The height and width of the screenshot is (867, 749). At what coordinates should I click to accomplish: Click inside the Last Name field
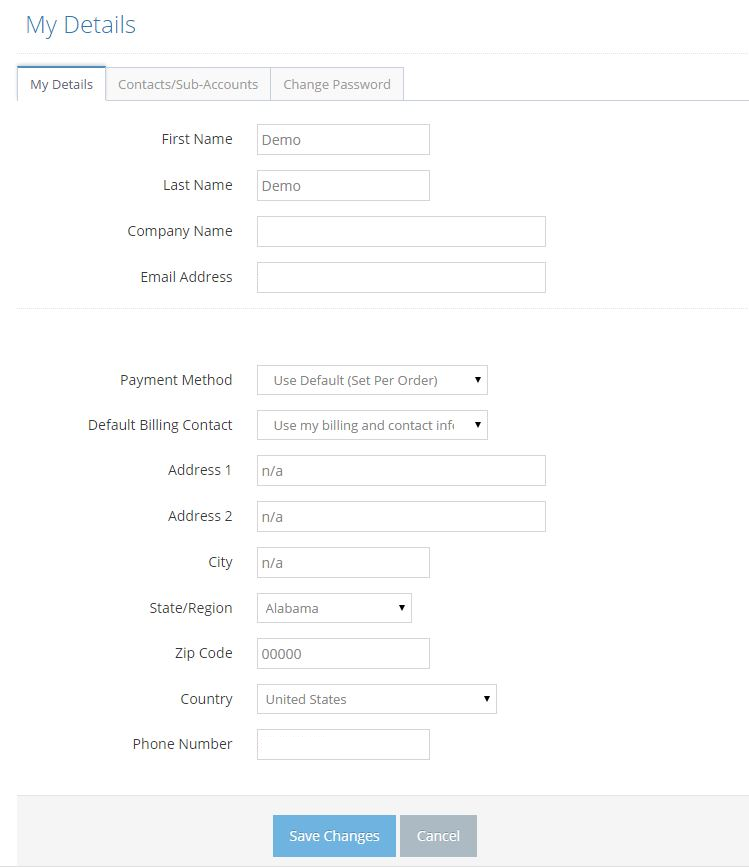(343, 185)
